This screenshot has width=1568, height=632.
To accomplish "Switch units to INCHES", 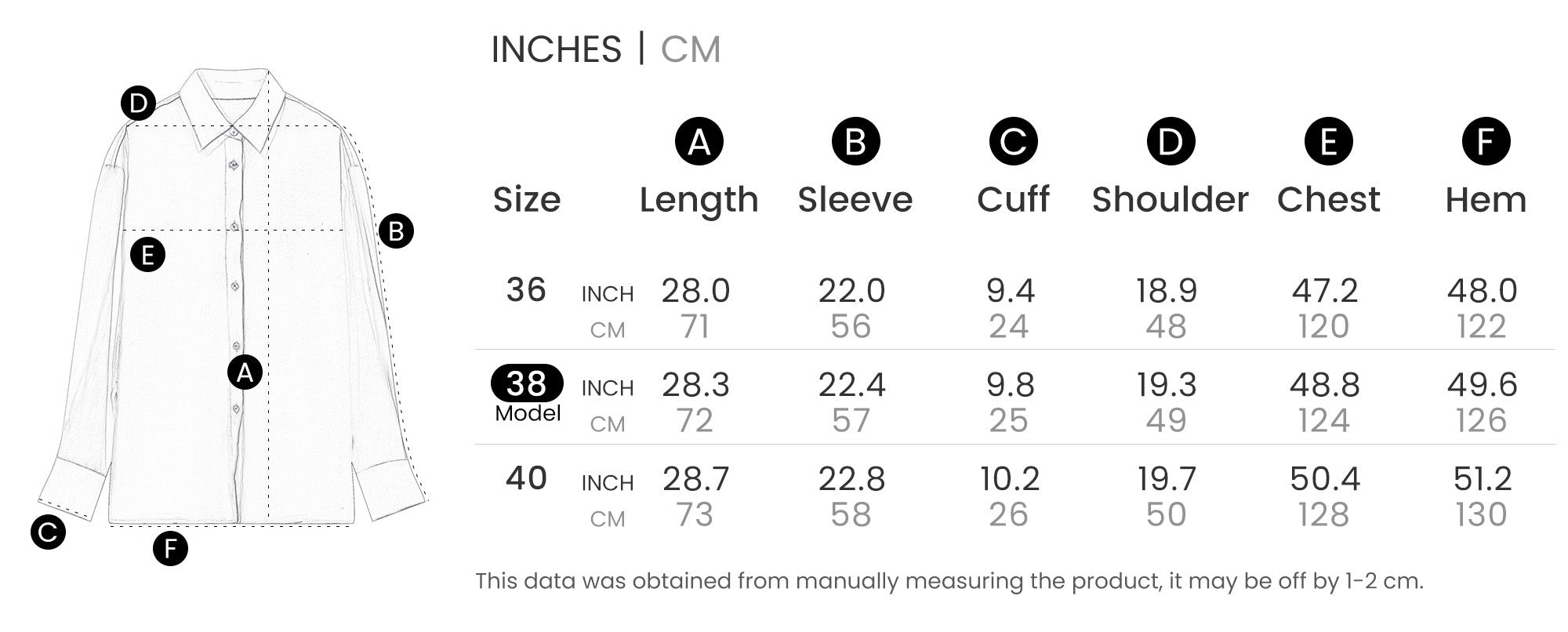I will (x=556, y=49).
